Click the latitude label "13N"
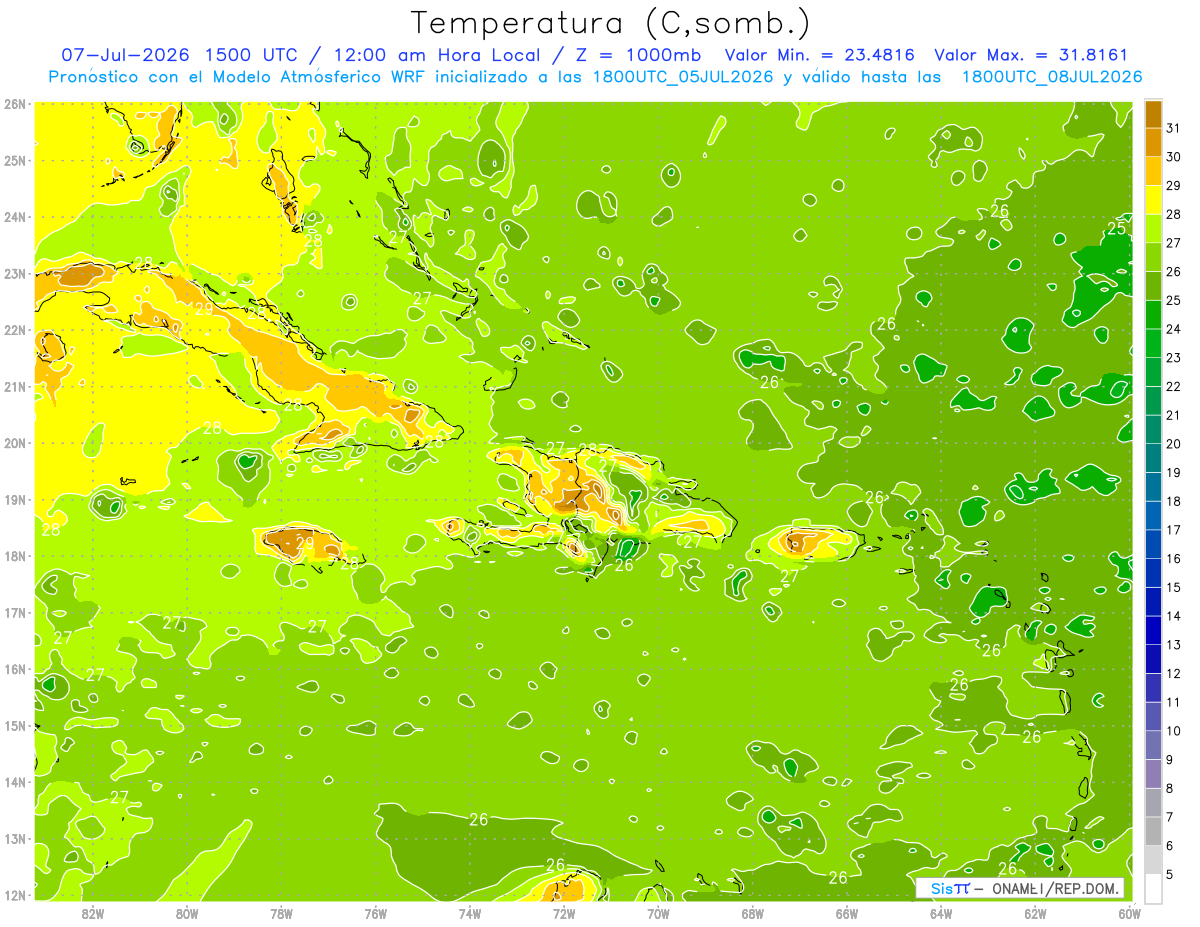Image resolution: width=1200 pixels, height=927 pixels. [x=14, y=838]
